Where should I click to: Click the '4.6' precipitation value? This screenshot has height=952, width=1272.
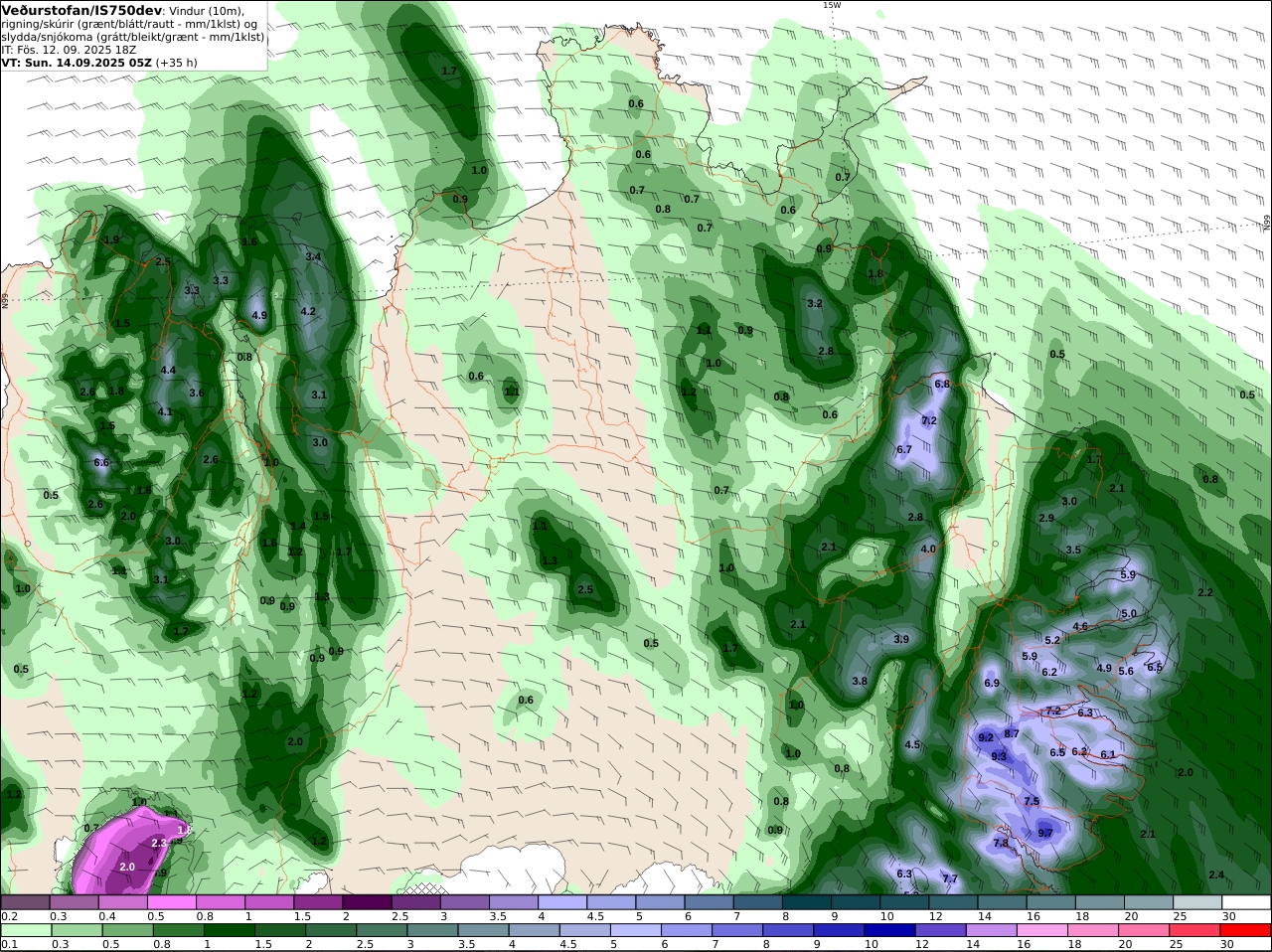[1081, 626]
